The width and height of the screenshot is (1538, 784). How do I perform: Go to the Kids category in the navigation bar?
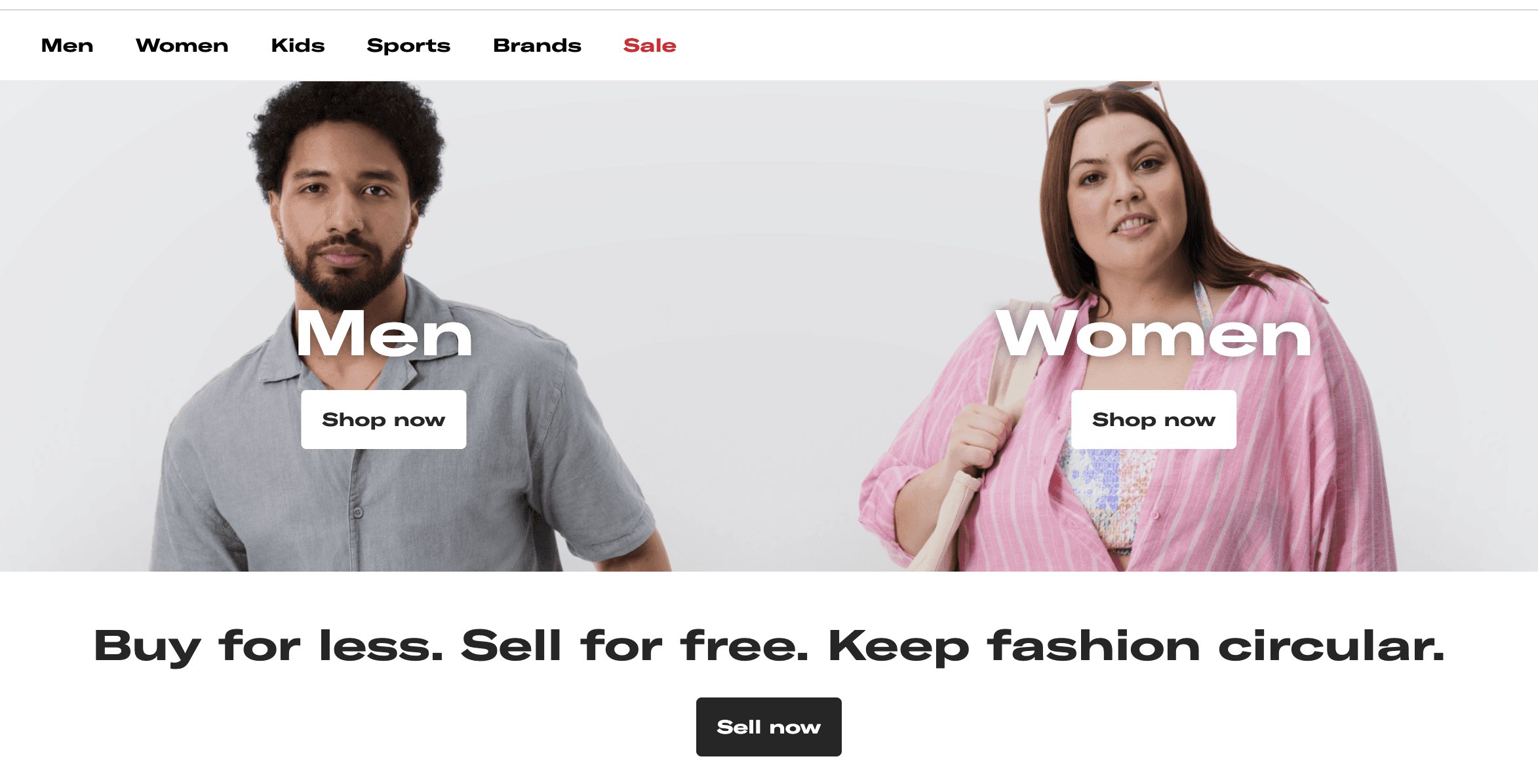298,45
